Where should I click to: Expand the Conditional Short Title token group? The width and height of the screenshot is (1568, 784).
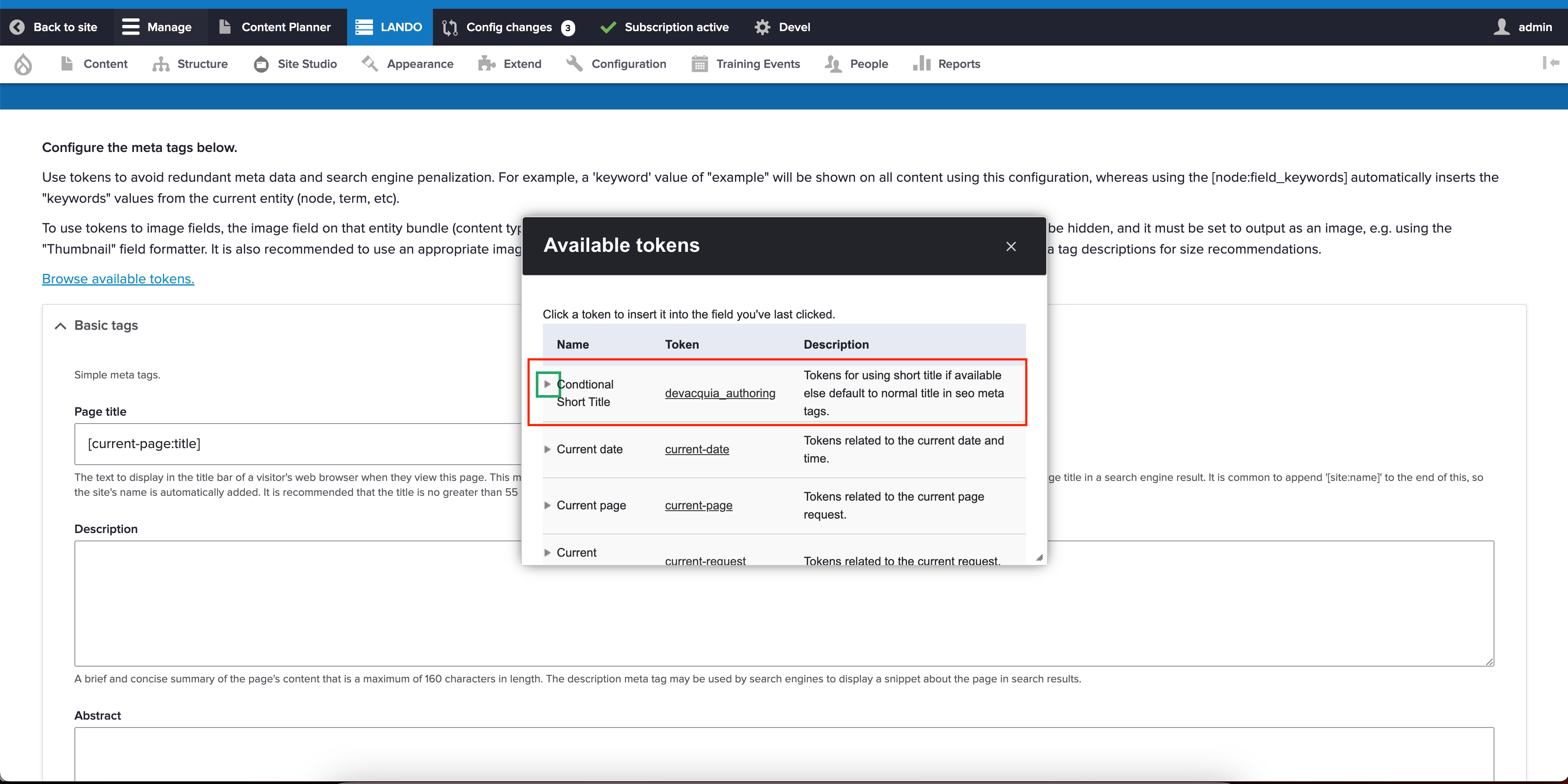(548, 384)
